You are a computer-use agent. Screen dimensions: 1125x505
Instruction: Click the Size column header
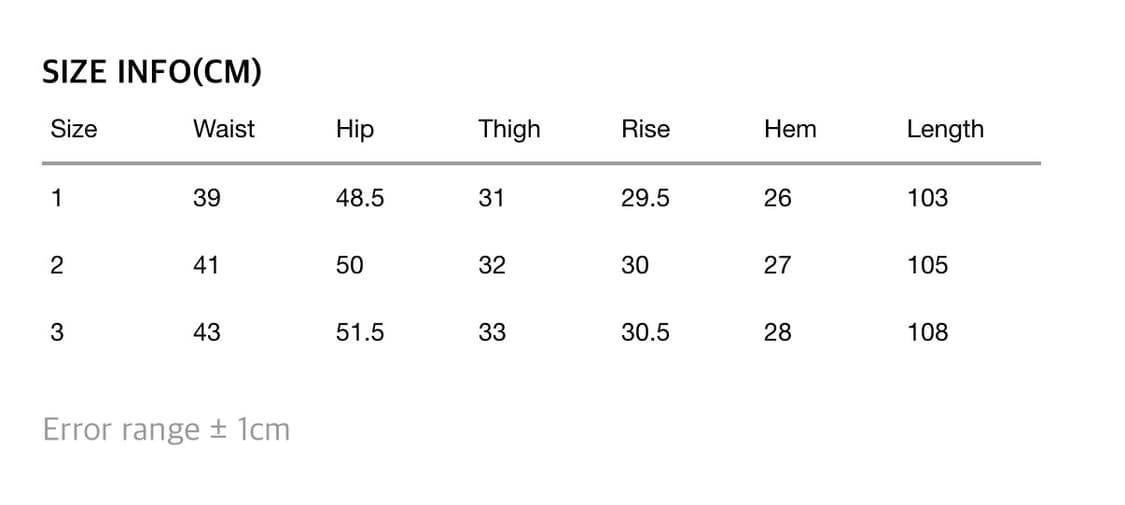tap(74, 129)
